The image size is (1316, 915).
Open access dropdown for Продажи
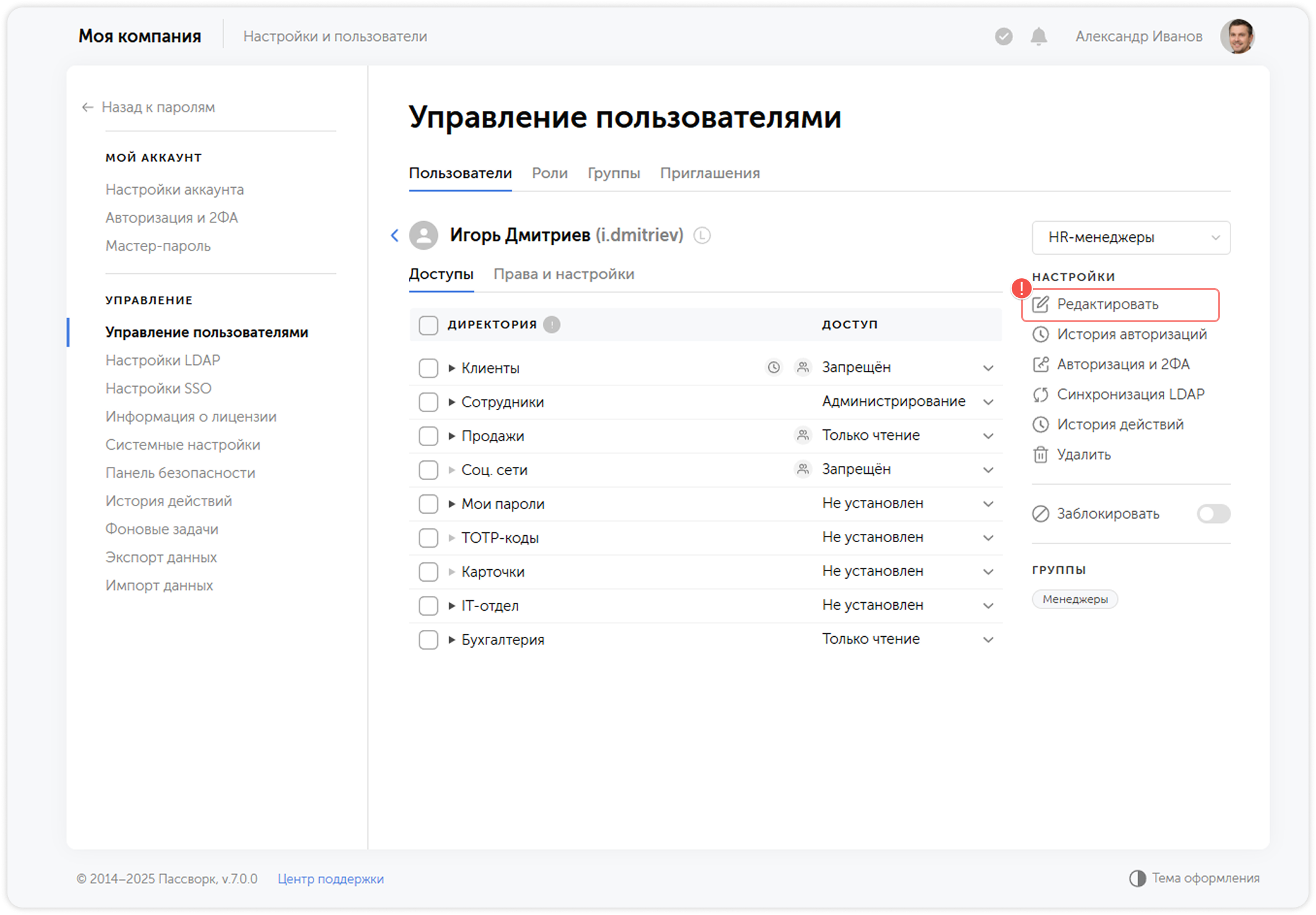pyautogui.click(x=988, y=436)
